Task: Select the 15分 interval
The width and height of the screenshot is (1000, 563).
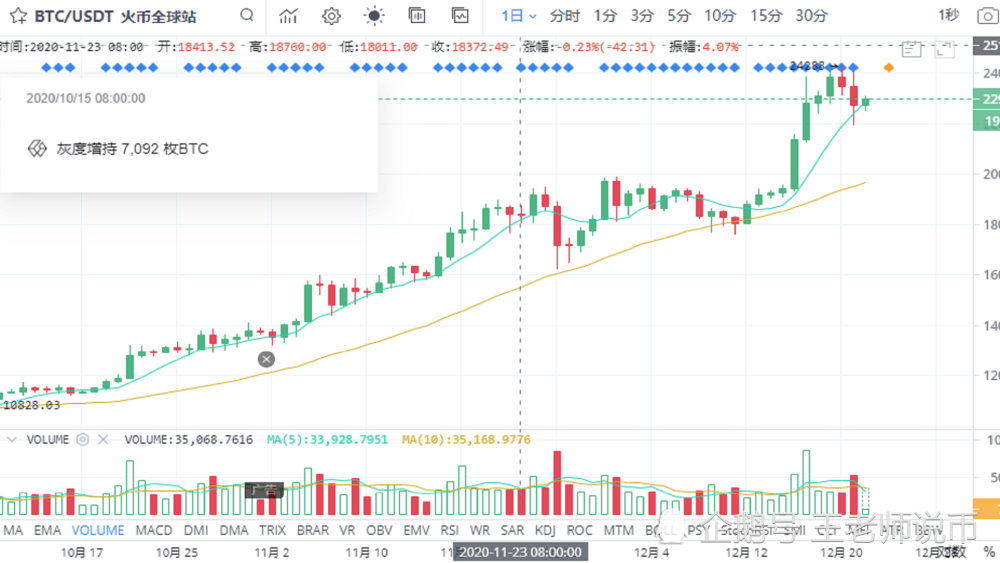Action: click(x=766, y=15)
